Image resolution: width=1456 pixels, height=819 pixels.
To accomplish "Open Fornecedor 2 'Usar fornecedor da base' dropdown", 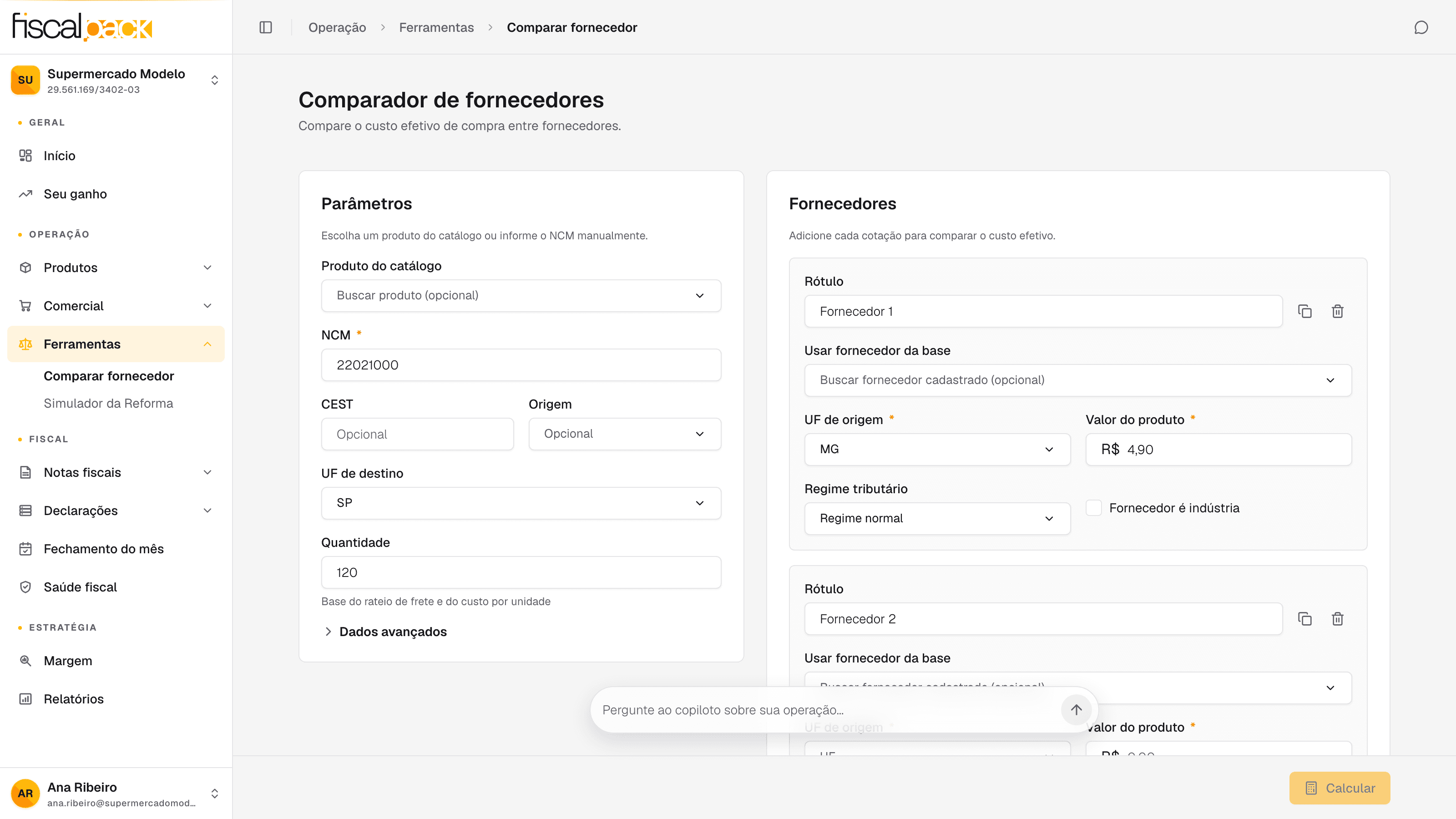I will (1078, 688).
